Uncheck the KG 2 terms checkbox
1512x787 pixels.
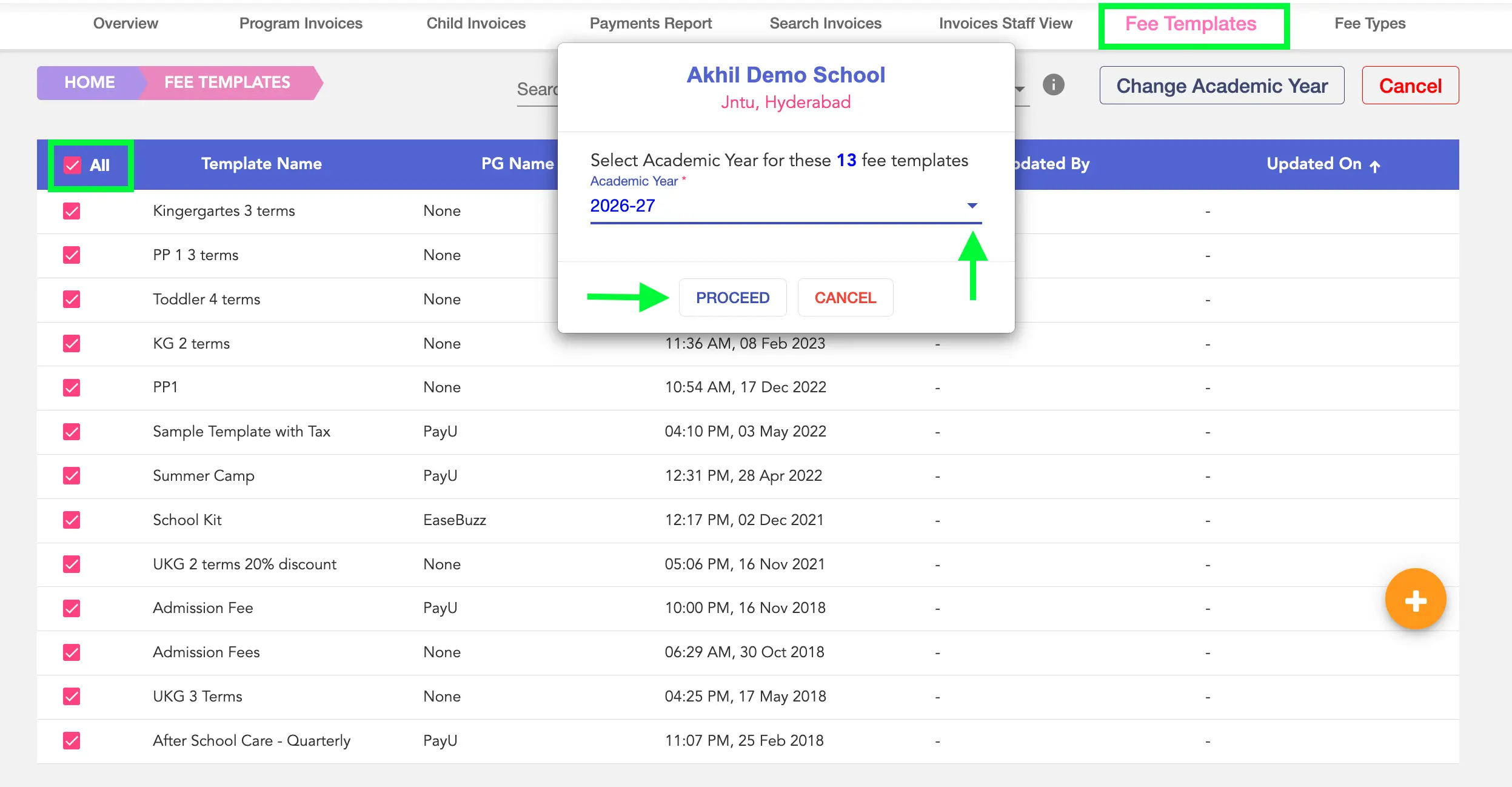click(72, 344)
